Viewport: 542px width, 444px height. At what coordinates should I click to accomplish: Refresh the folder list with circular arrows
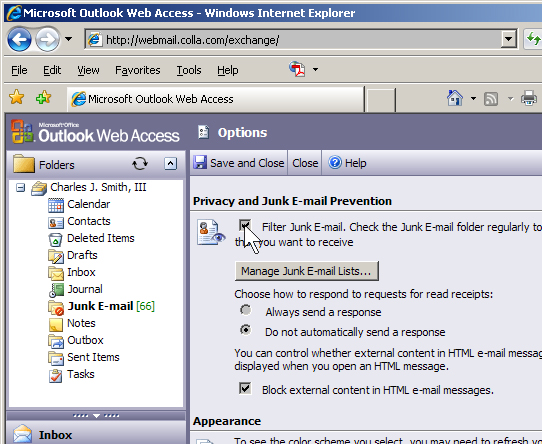pyautogui.click(x=140, y=164)
